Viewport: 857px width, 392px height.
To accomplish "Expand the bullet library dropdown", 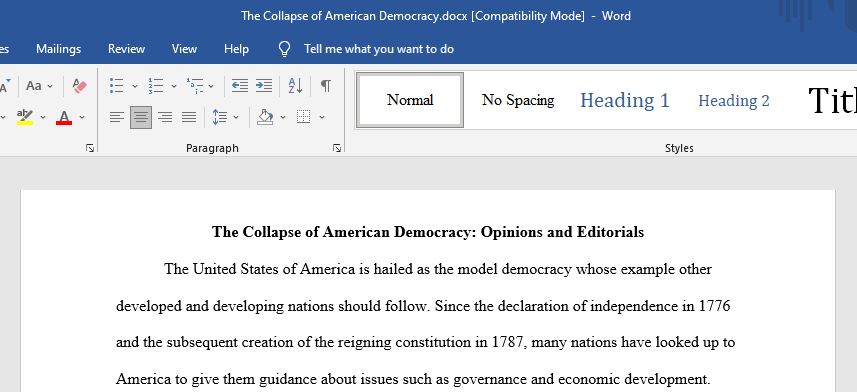I will pyautogui.click(x=134, y=86).
